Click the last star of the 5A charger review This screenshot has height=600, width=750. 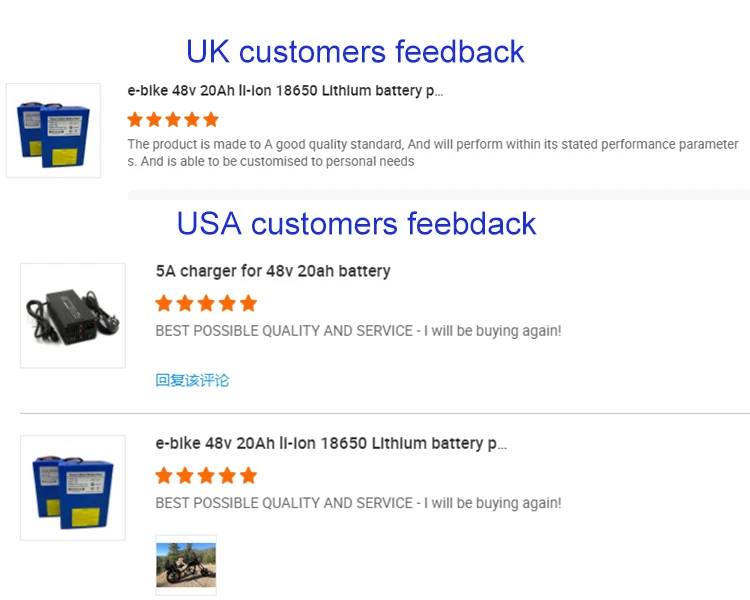click(x=249, y=303)
